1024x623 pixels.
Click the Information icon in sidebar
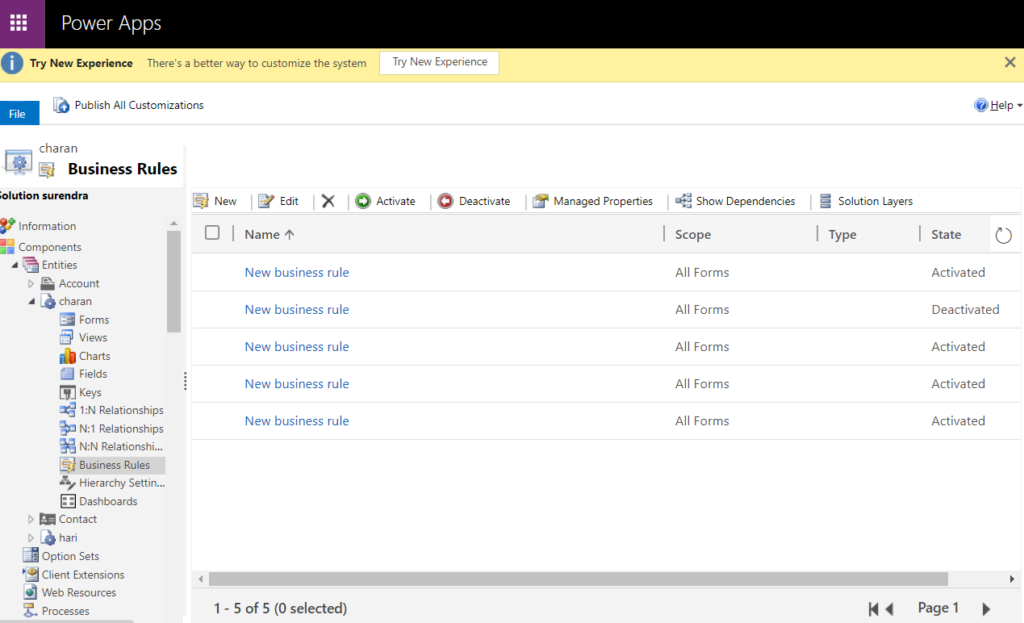(8, 226)
